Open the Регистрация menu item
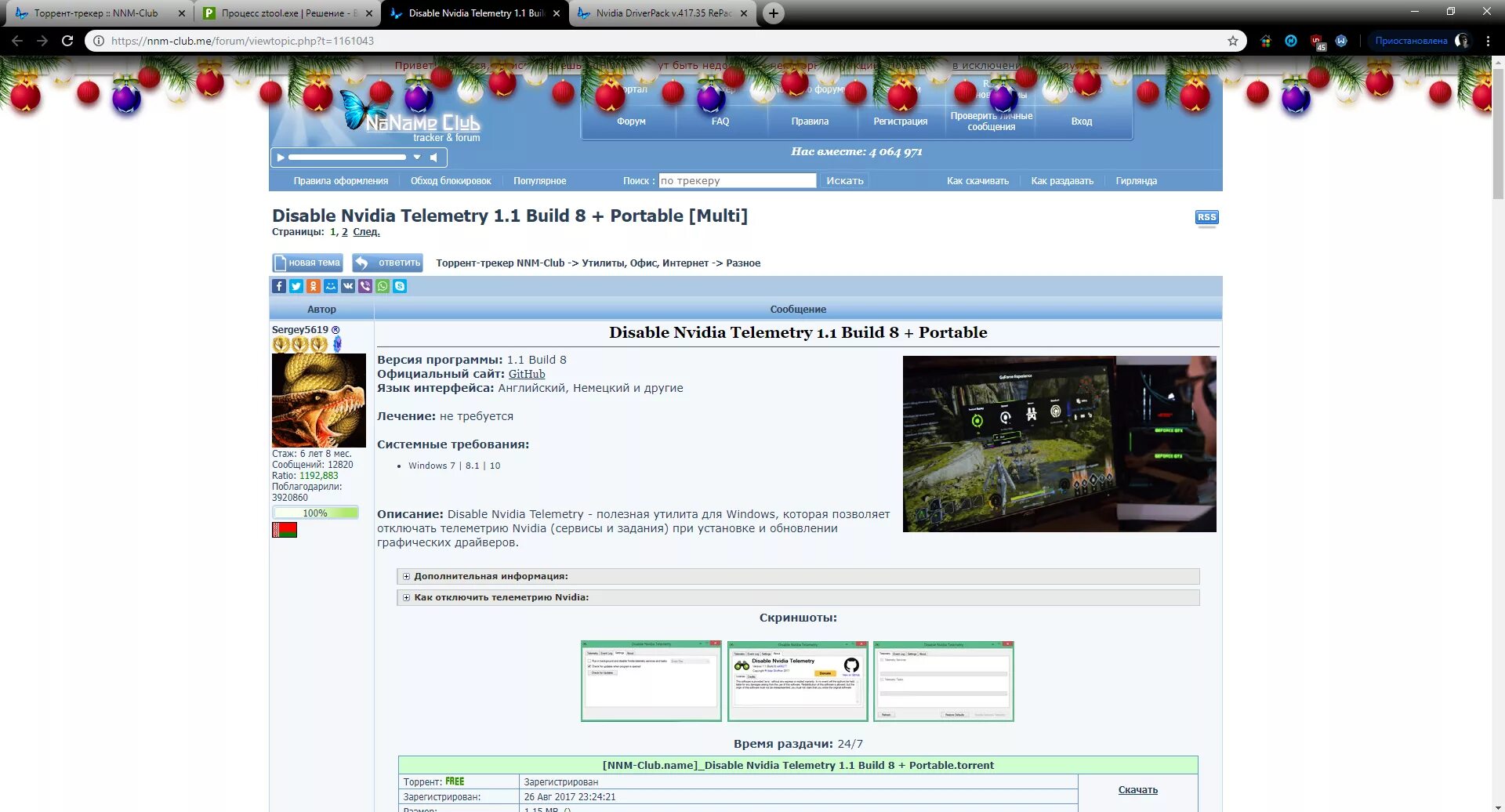1505x812 pixels. tap(900, 121)
